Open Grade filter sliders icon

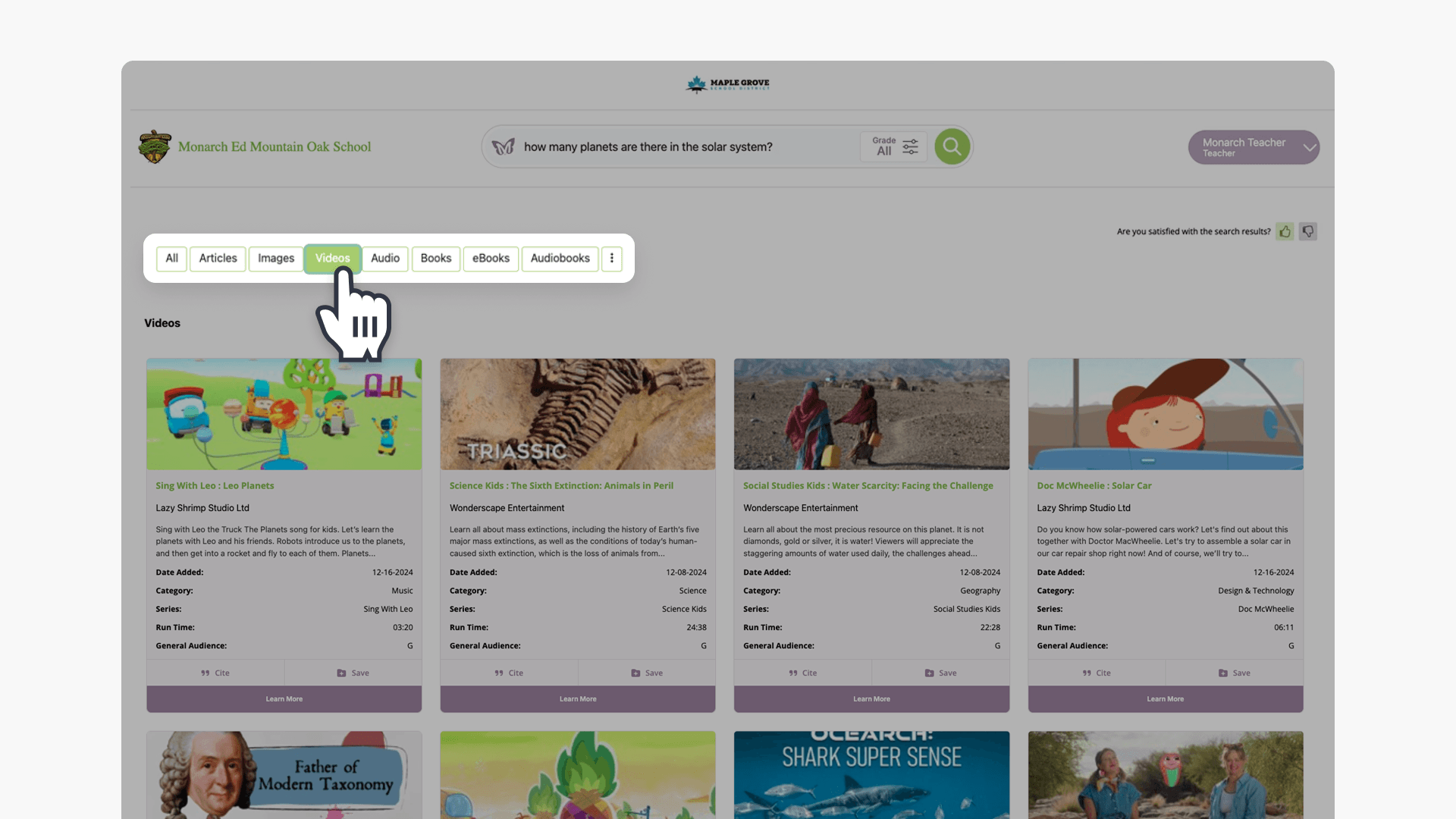(x=910, y=146)
